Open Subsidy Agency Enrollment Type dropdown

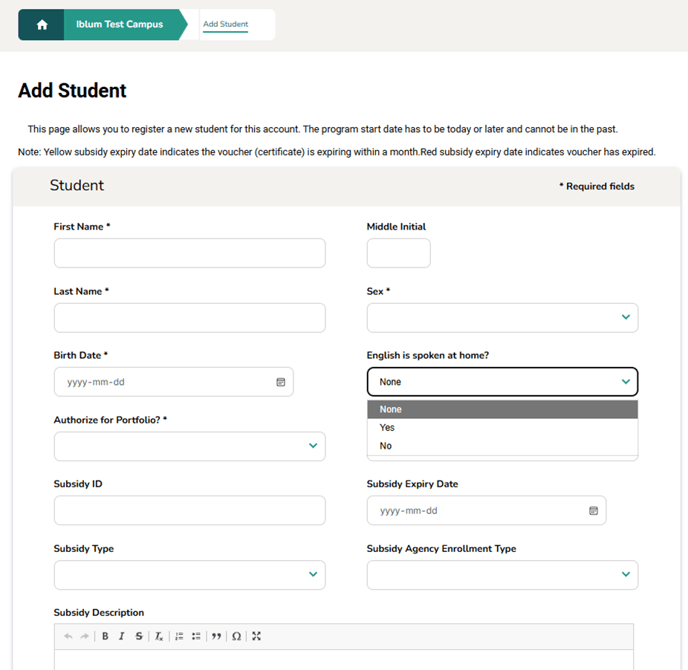click(502, 575)
